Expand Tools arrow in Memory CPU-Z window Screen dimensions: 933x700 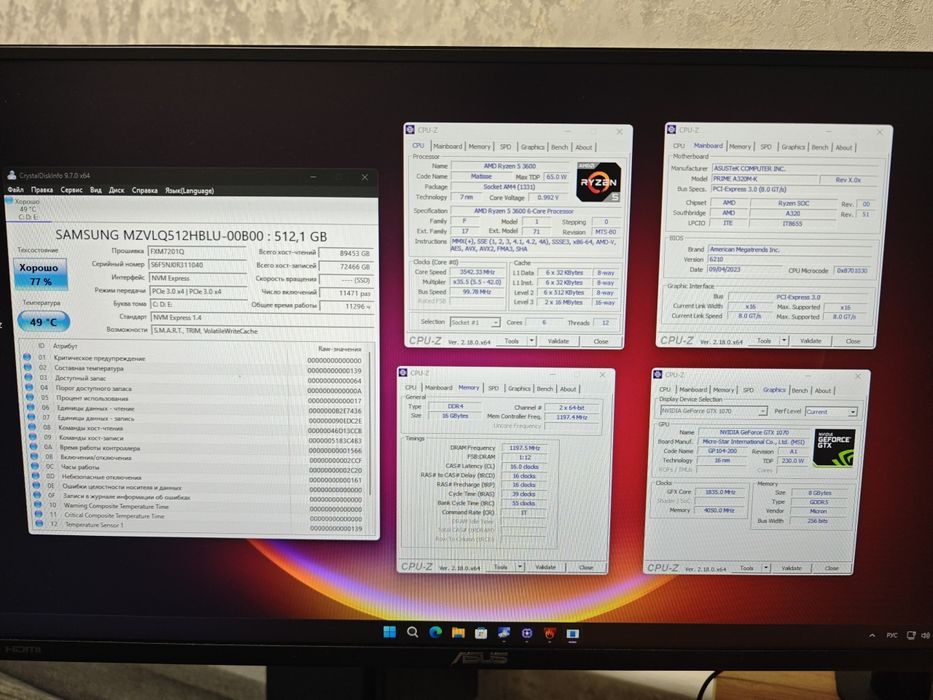click(520, 567)
